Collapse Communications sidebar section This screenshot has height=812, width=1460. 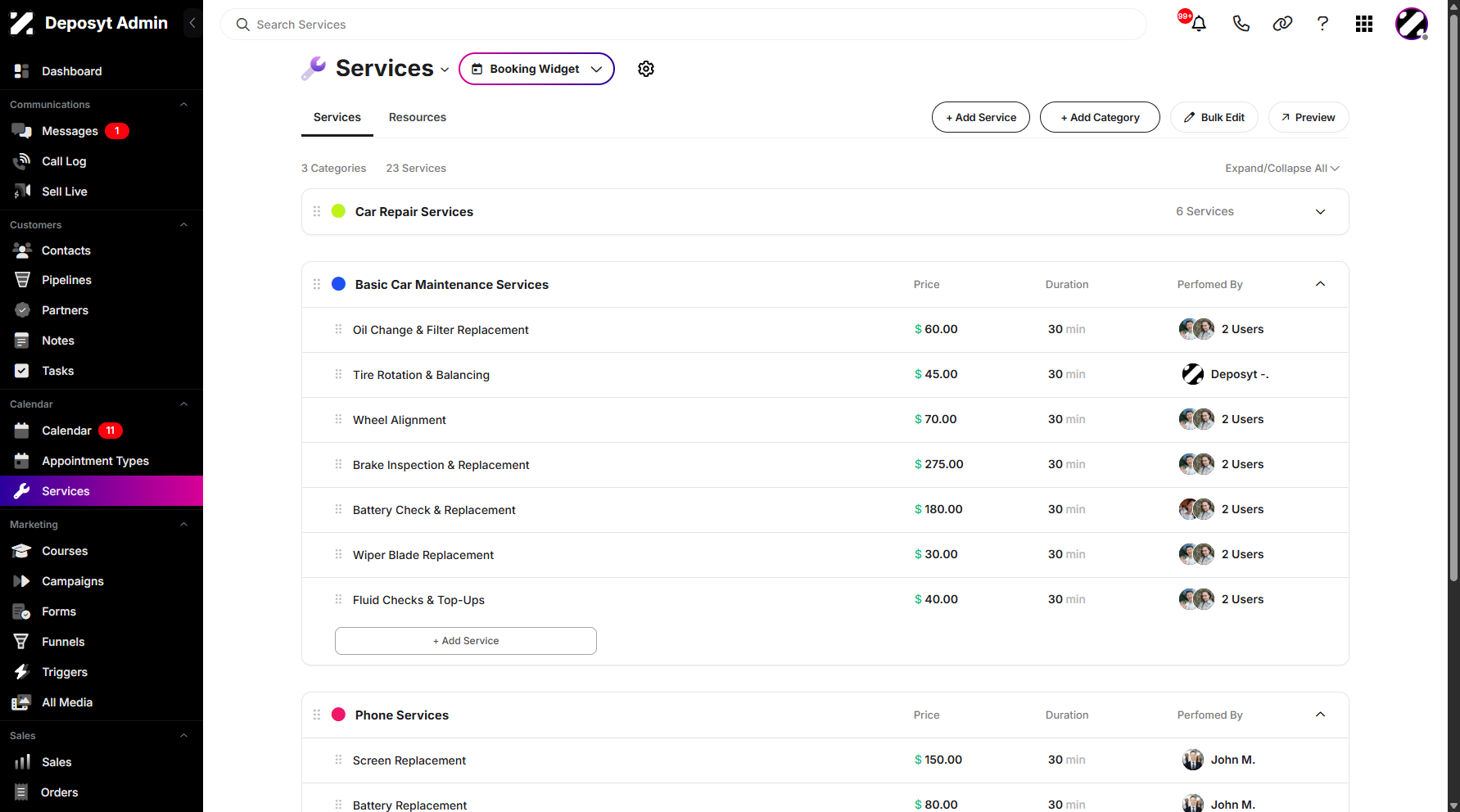pos(183,105)
